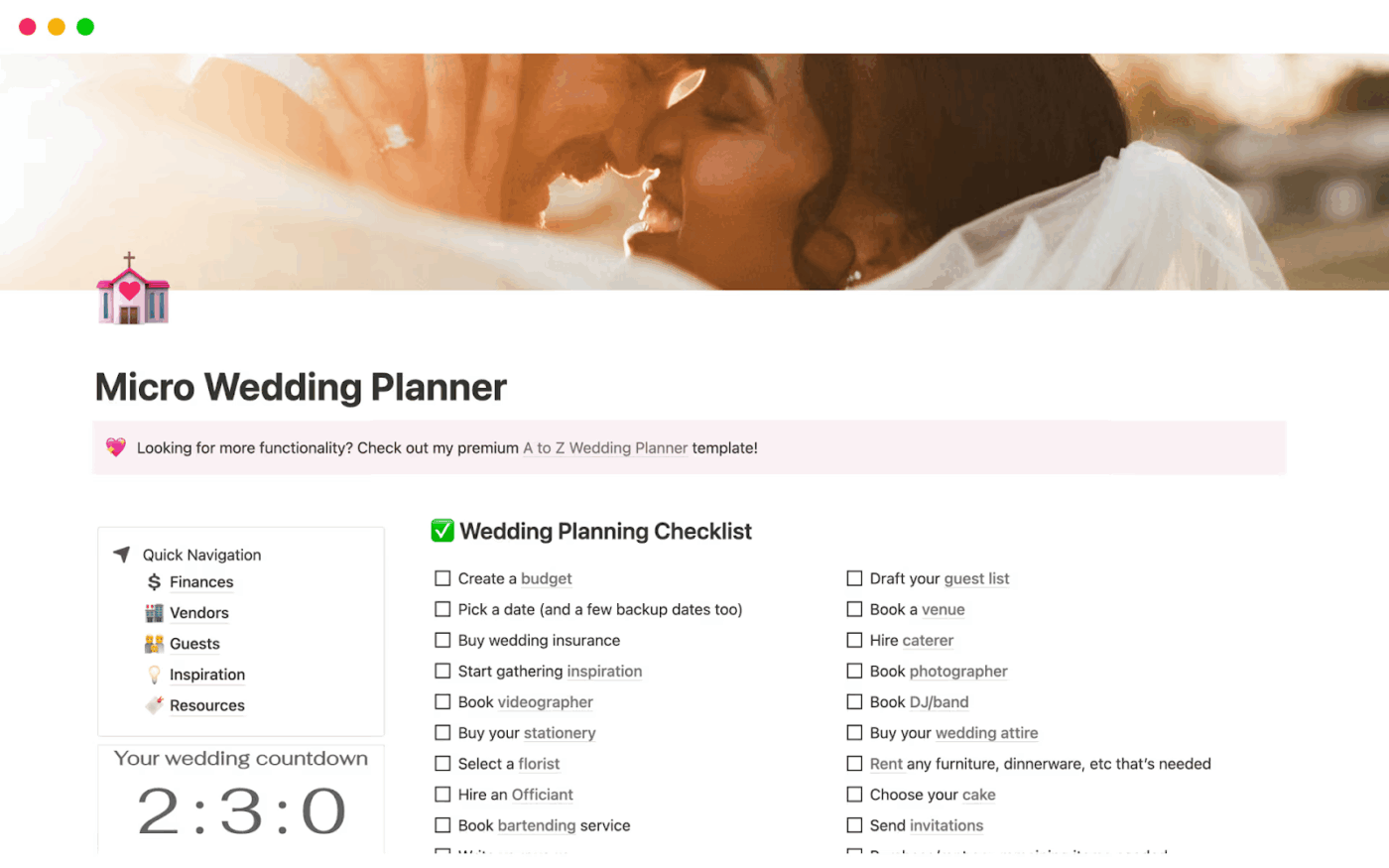
Task: Check off 'Send invitations'
Action: (854, 825)
